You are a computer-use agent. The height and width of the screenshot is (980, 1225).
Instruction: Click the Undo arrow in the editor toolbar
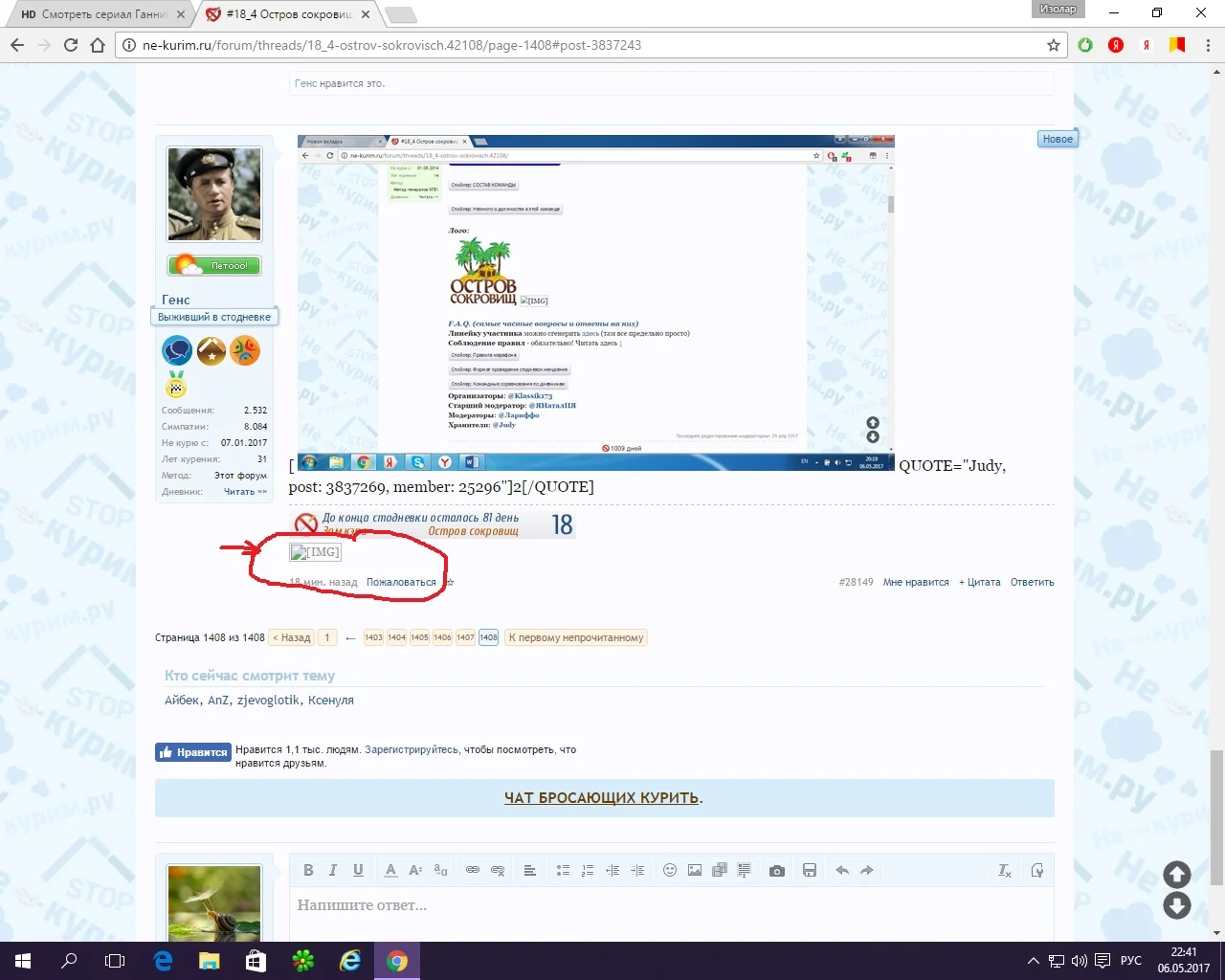click(842, 870)
